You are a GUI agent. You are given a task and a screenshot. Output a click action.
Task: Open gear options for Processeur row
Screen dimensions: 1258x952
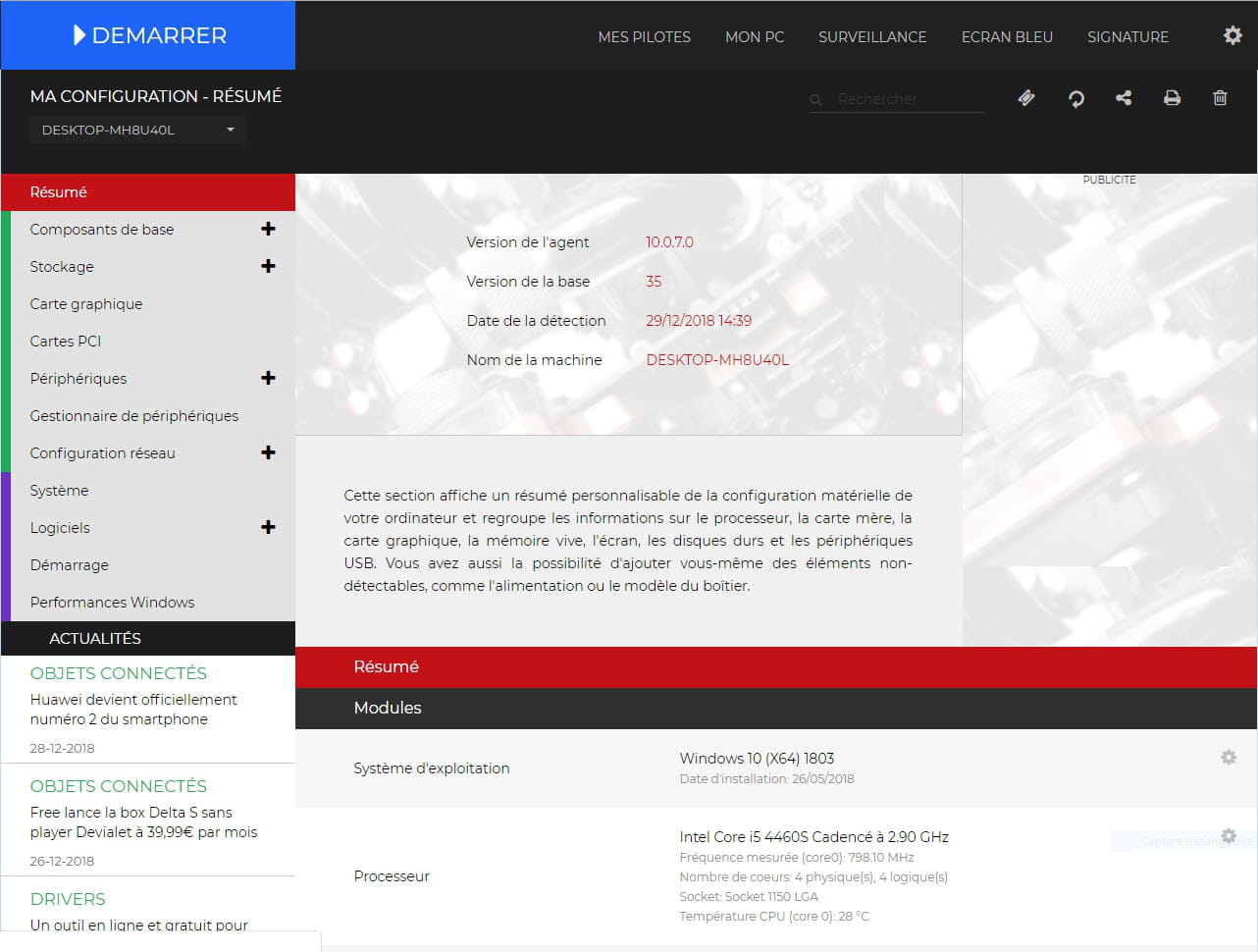(x=1229, y=835)
